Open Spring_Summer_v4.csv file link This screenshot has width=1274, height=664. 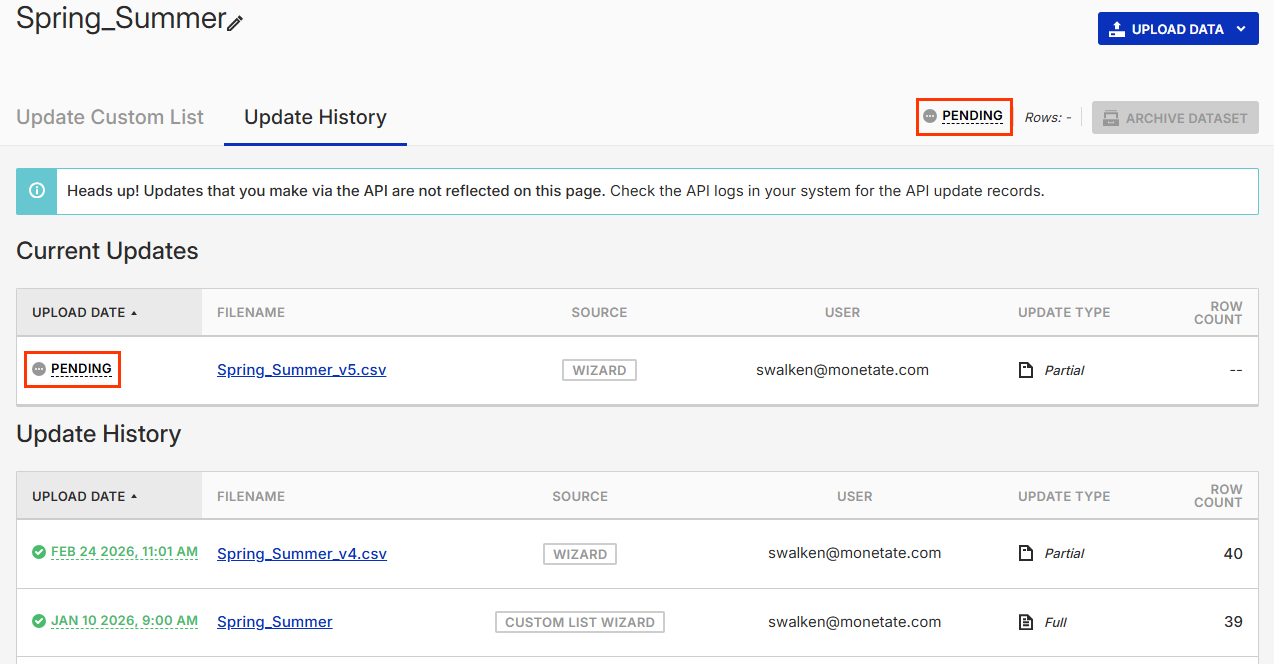[301, 553]
